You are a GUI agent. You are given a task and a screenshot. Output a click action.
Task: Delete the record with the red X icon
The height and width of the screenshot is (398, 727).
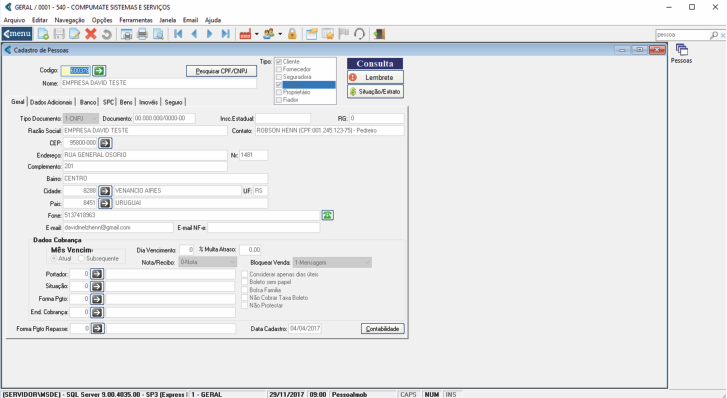(91, 34)
